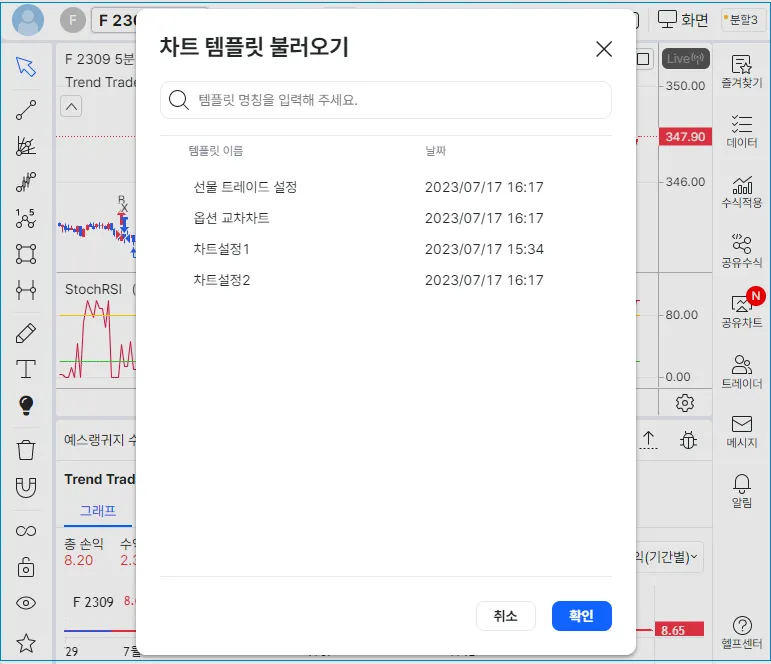Toggle the Live streaming indicator

[x=685, y=59]
